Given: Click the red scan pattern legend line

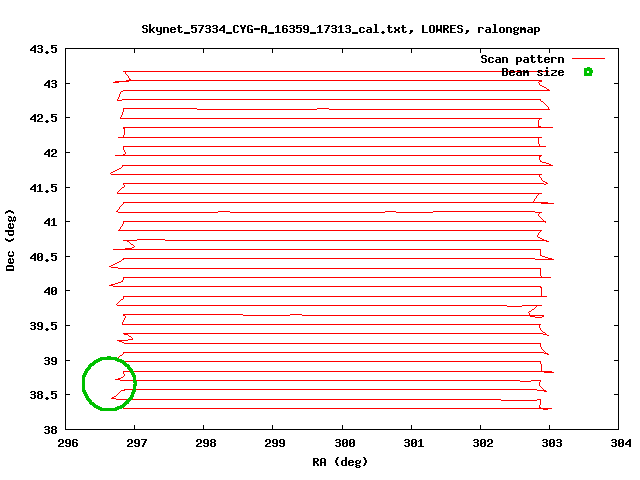Looking at the screenshot, I should click(588, 59).
